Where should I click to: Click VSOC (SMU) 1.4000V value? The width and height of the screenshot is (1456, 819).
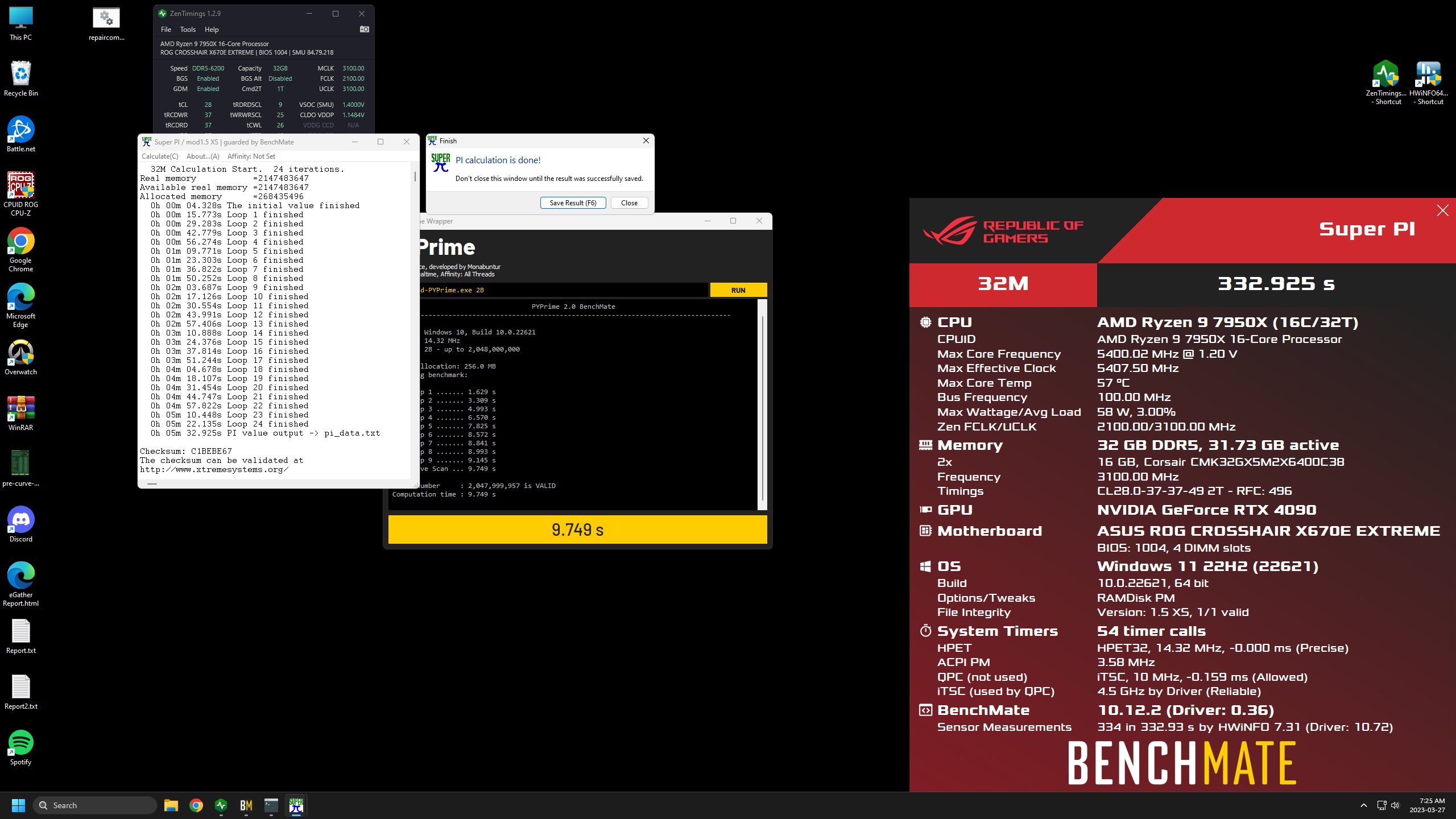point(353,105)
